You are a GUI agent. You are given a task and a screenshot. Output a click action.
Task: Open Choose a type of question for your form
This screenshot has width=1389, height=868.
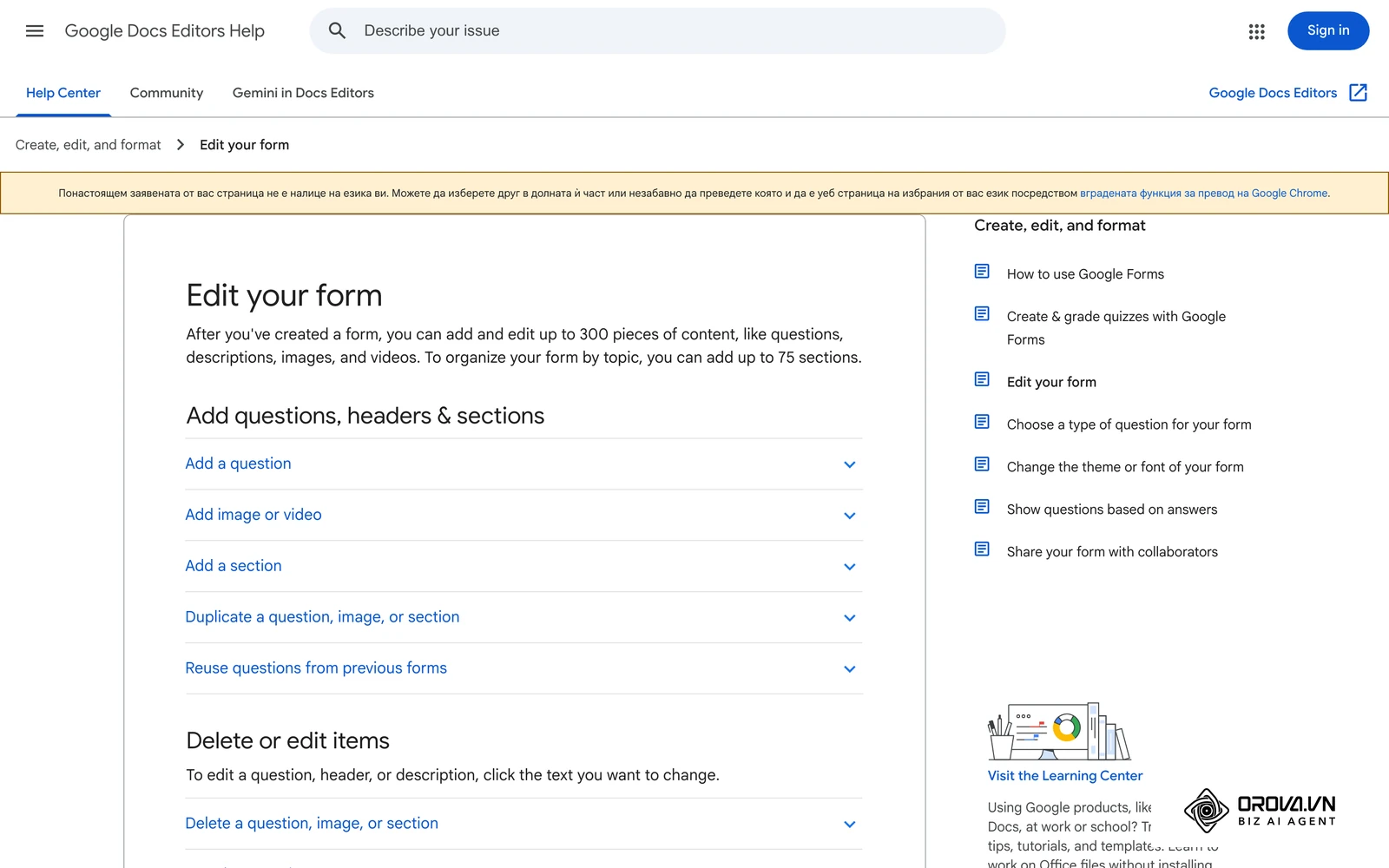tap(1129, 424)
